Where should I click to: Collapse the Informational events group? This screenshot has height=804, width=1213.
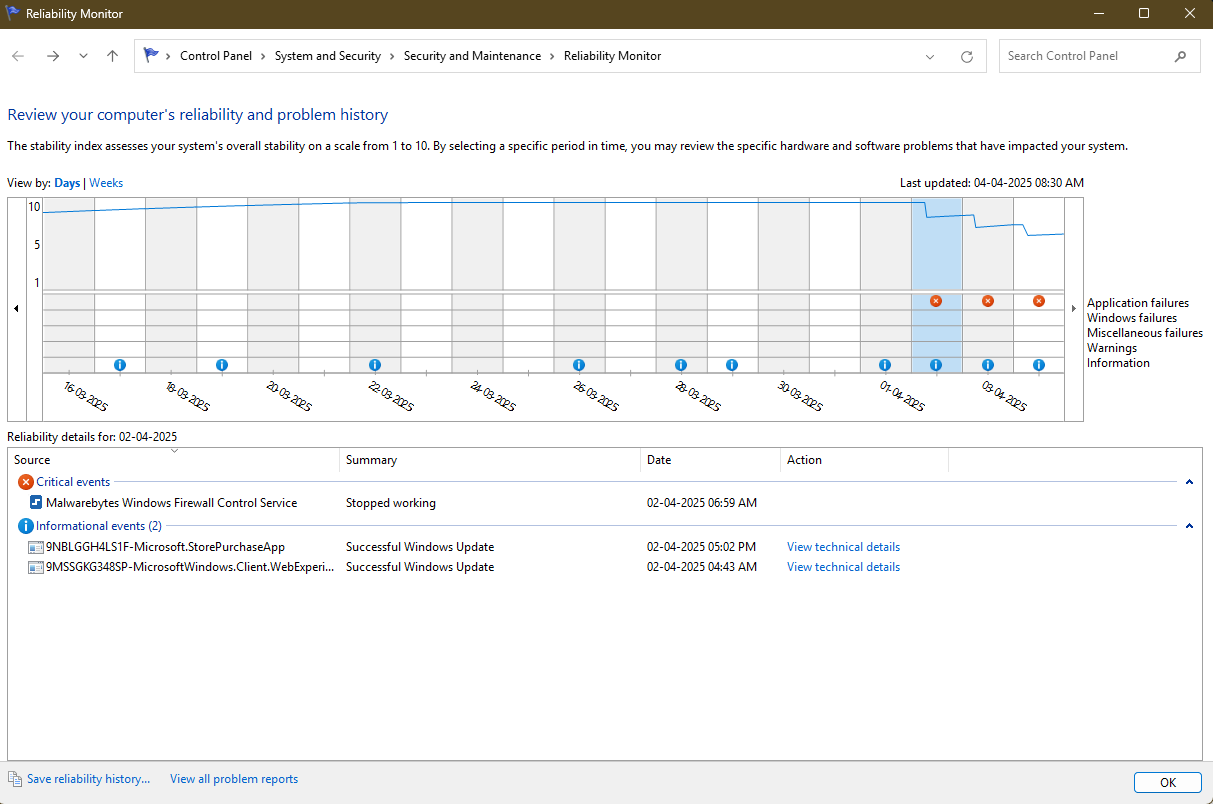pyautogui.click(x=1189, y=526)
